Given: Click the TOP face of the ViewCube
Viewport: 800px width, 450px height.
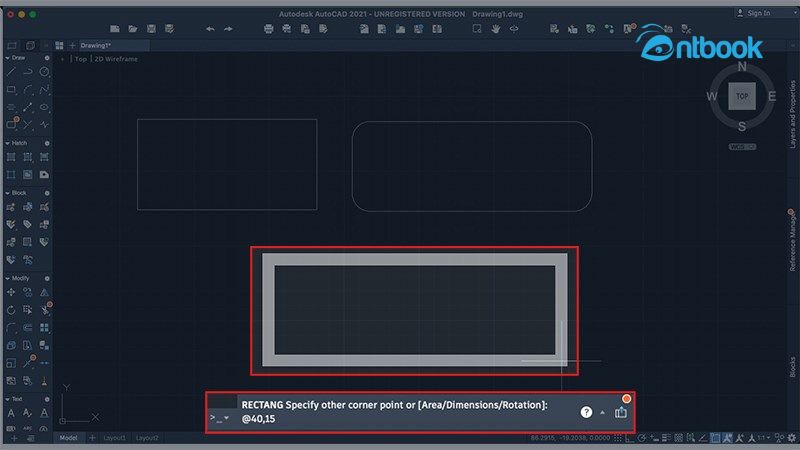Looking at the screenshot, I should tap(741, 96).
